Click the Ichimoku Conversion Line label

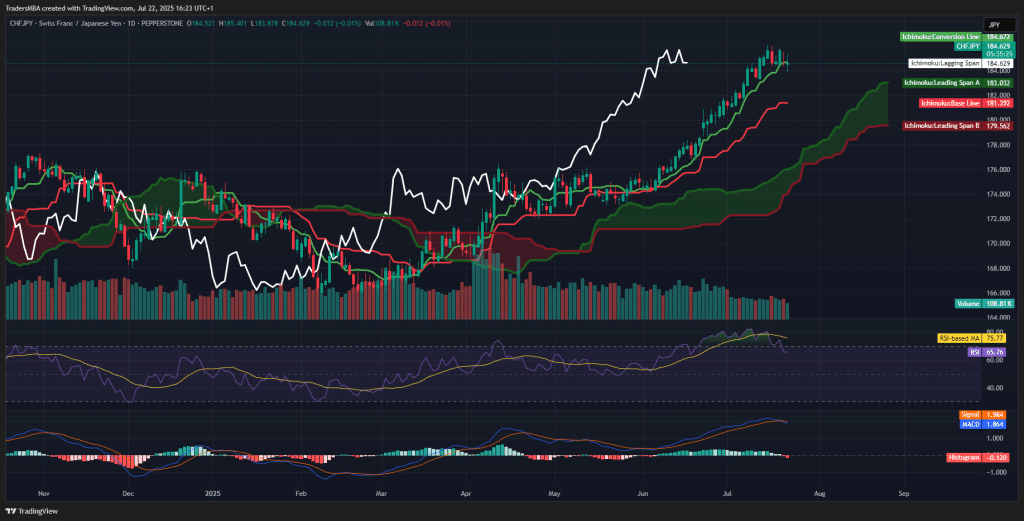[x=938, y=36]
